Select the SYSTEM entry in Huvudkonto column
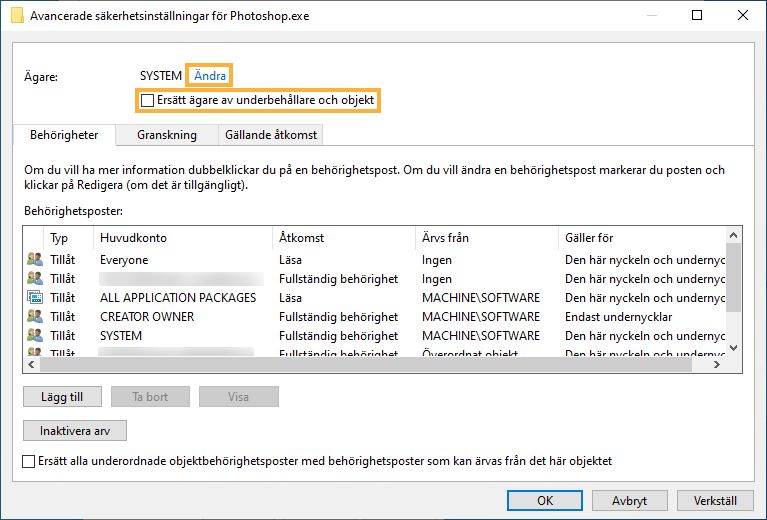 pyautogui.click(x=121, y=336)
